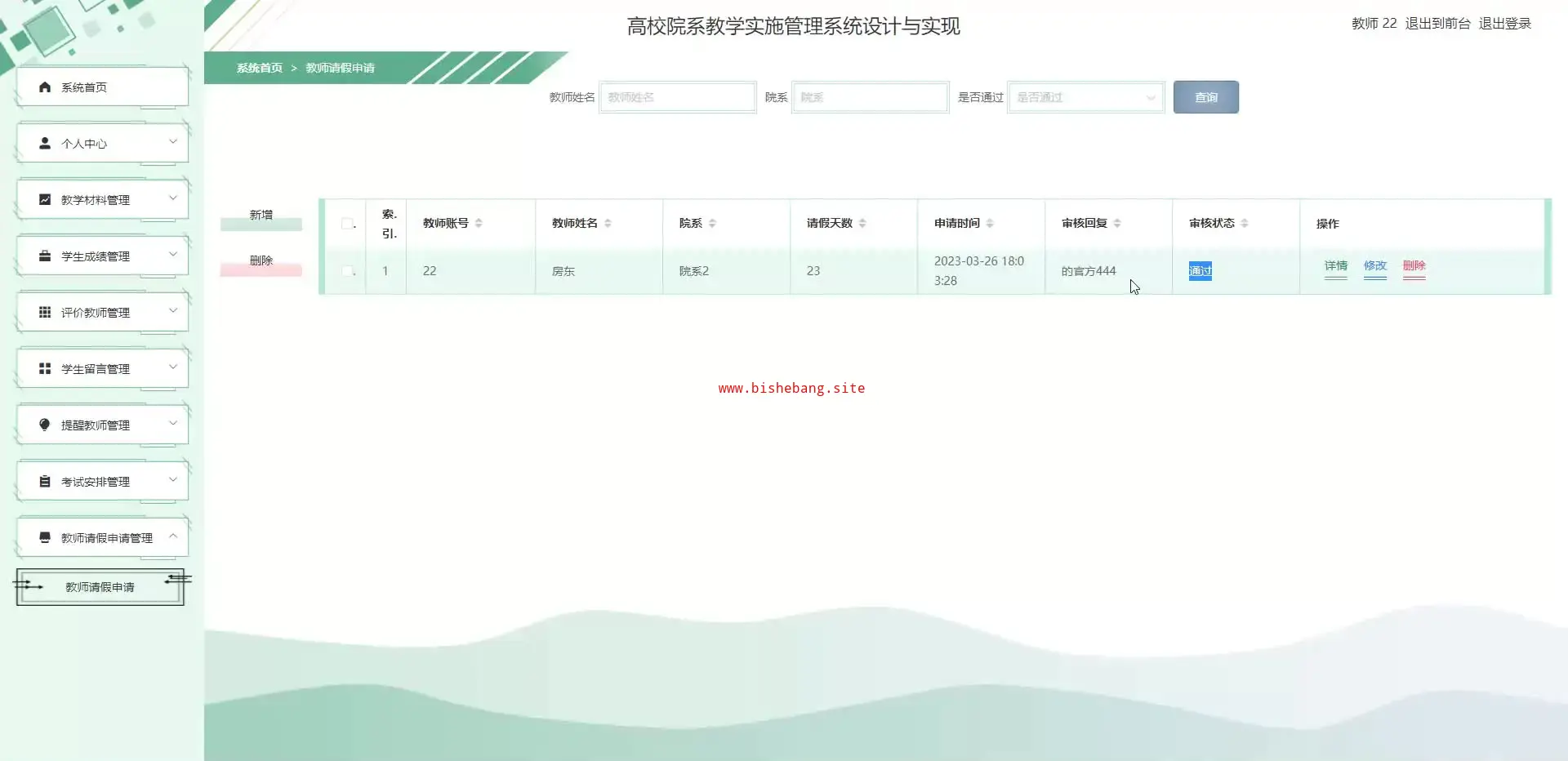The height and width of the screenshot is (761, 1568).
Task: Click the clipboard icon for 考试安排管理
Action: pos(45,481)
